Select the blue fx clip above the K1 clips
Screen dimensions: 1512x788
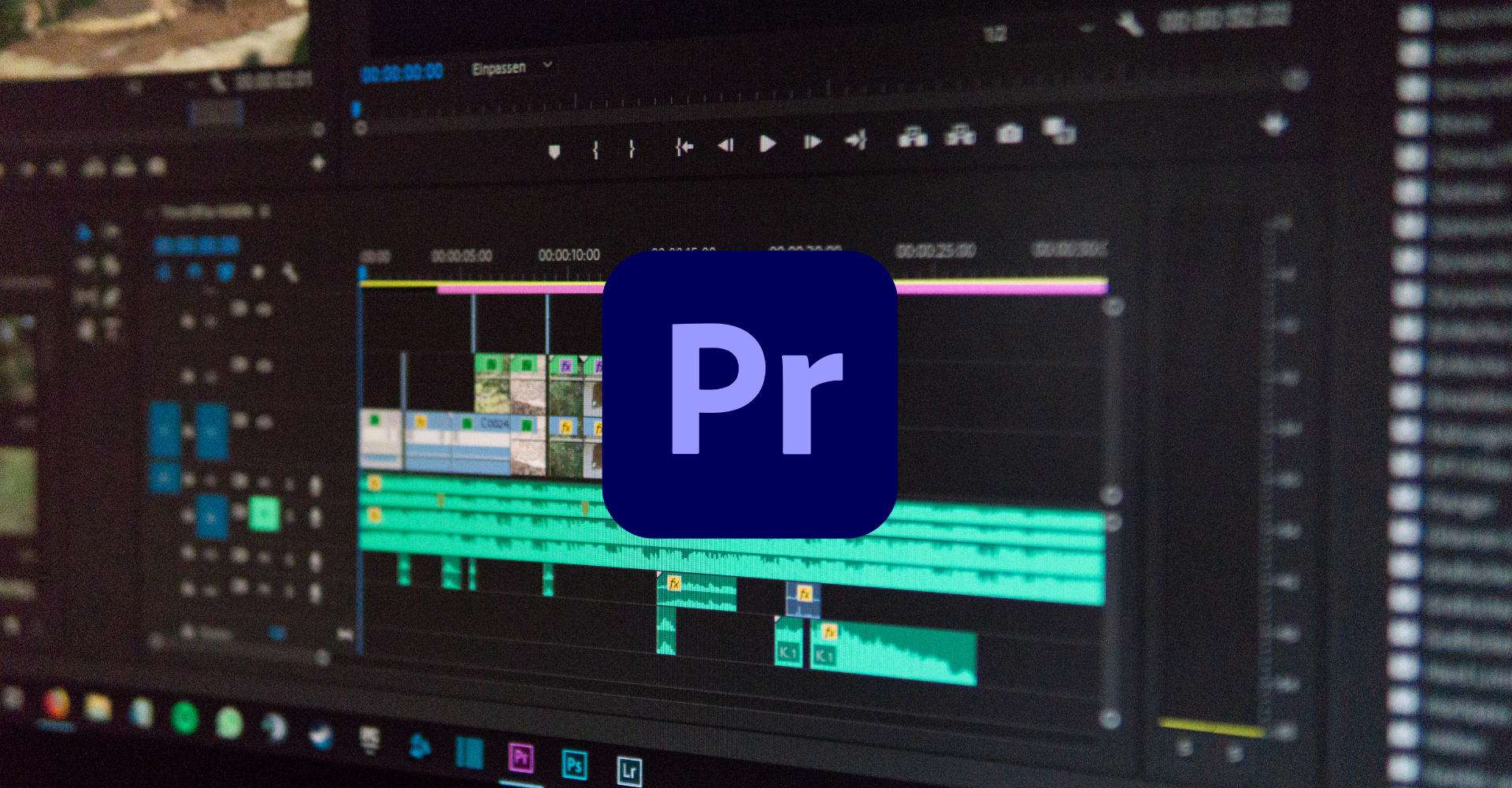click(x=803, y=600)
